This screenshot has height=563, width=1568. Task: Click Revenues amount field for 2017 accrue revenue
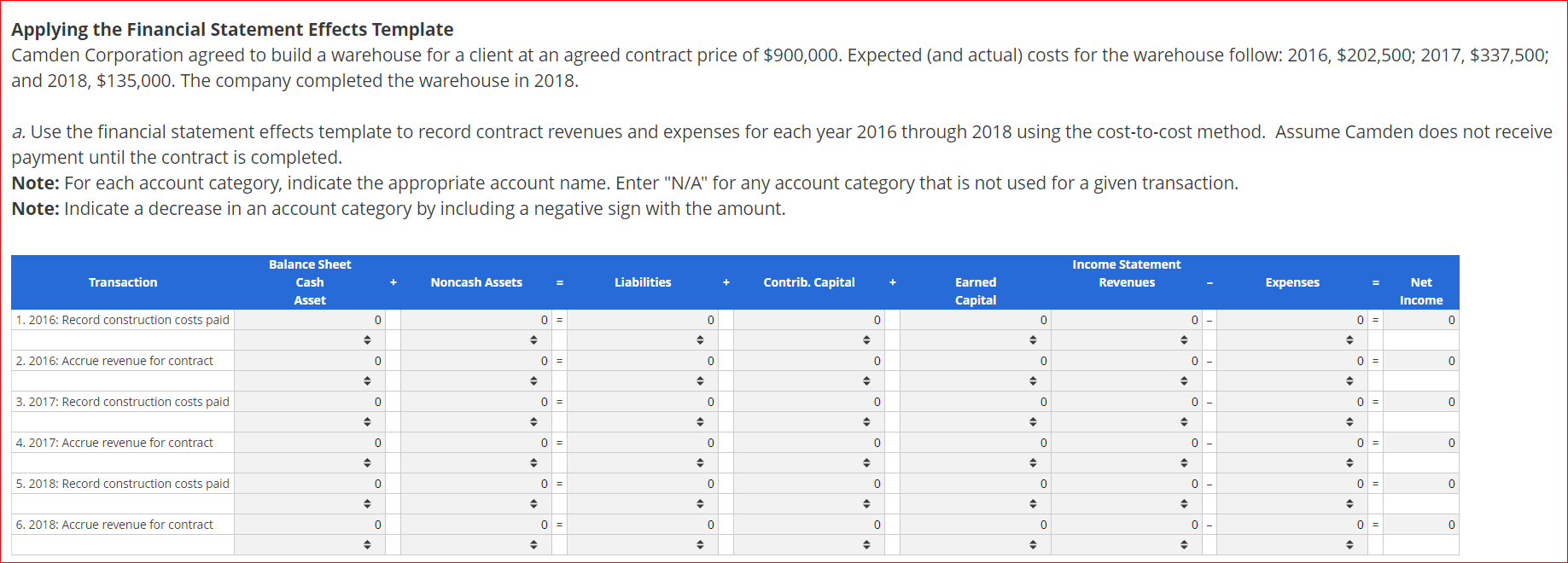pos(1127,443)
